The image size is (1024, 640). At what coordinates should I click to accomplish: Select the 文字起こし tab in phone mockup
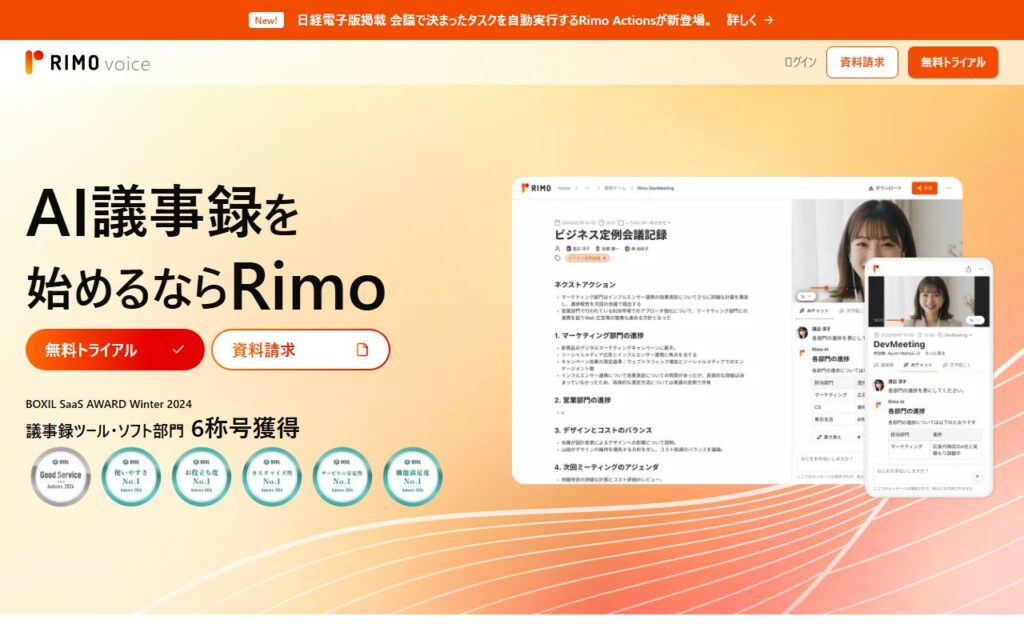(x=957, y=364)
